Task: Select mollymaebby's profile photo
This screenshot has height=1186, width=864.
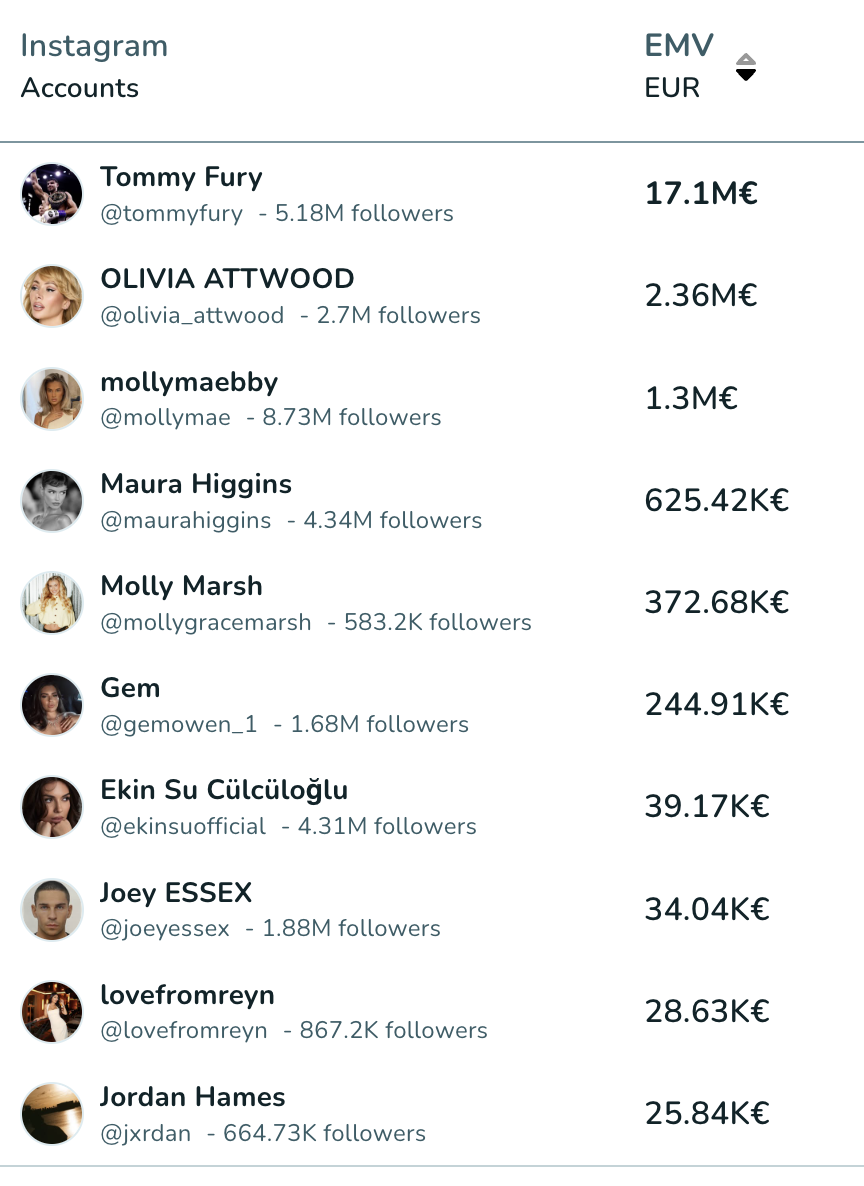Action: 51,399
